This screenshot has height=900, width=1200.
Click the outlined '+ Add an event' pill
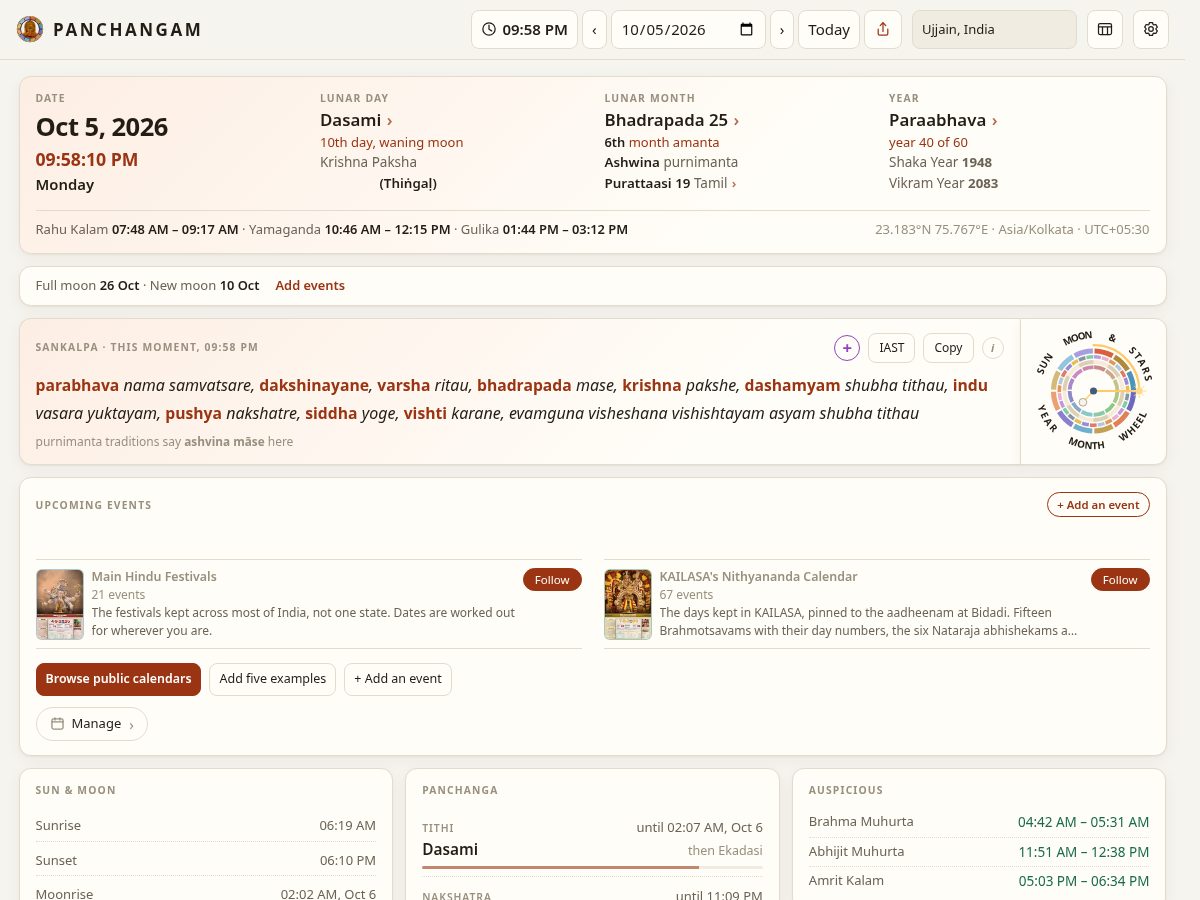click(x=1098, y=505)
